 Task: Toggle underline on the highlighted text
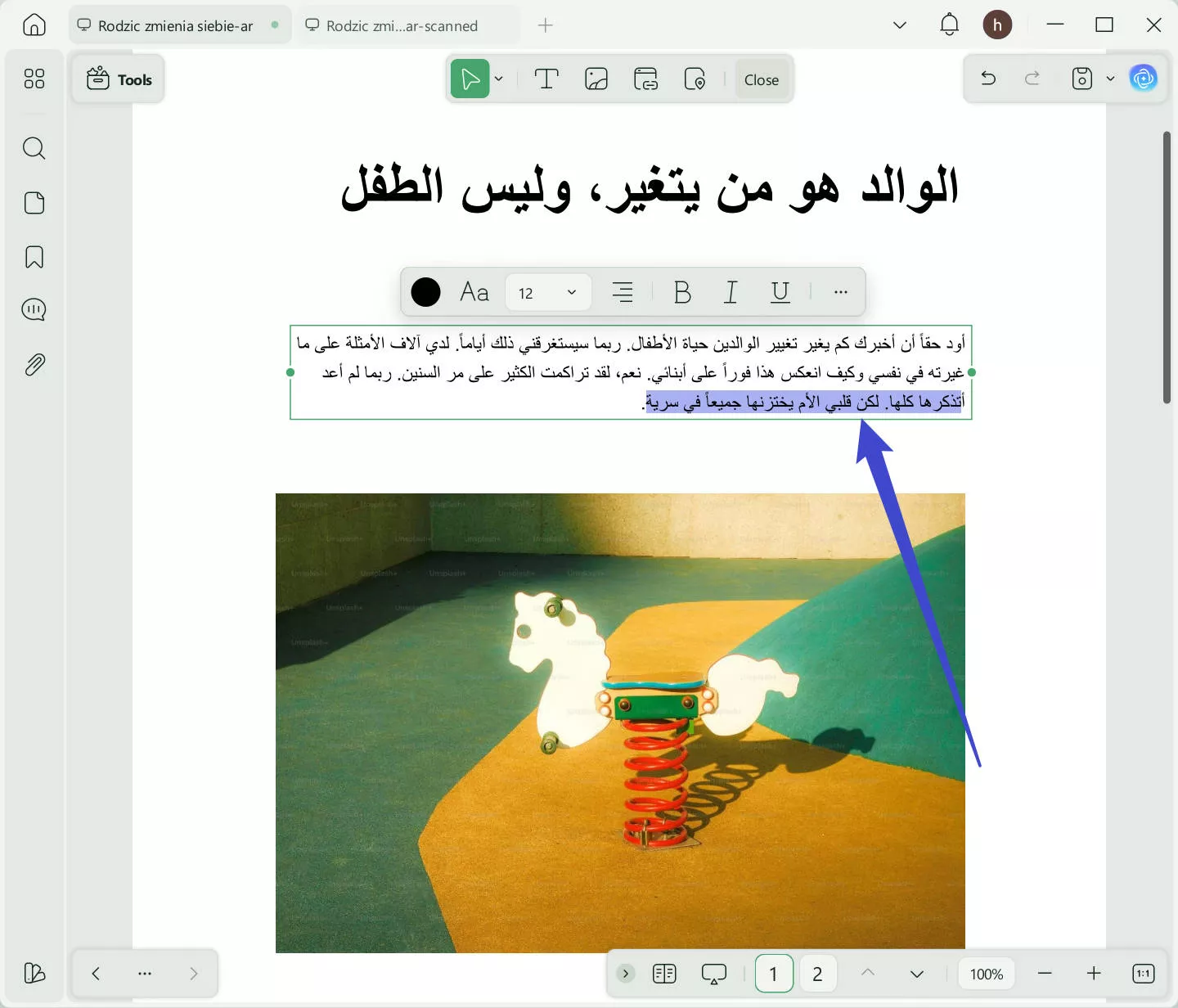pyautogui.click(x=779, y=291)
